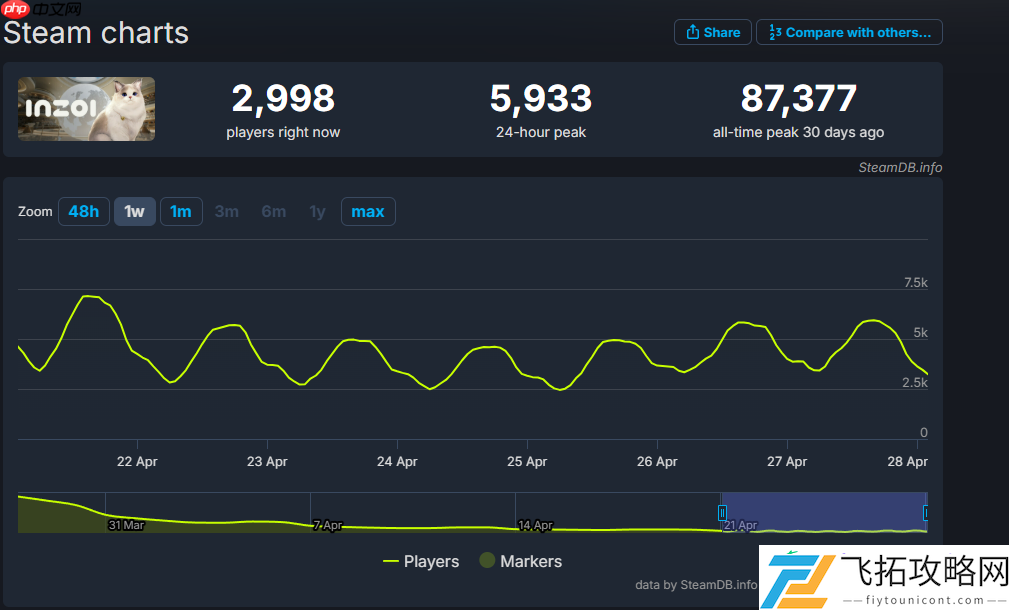The image size is (1009, 610).
Task: Choose the 6m zoom option
Action: click(x=273, y=212)
